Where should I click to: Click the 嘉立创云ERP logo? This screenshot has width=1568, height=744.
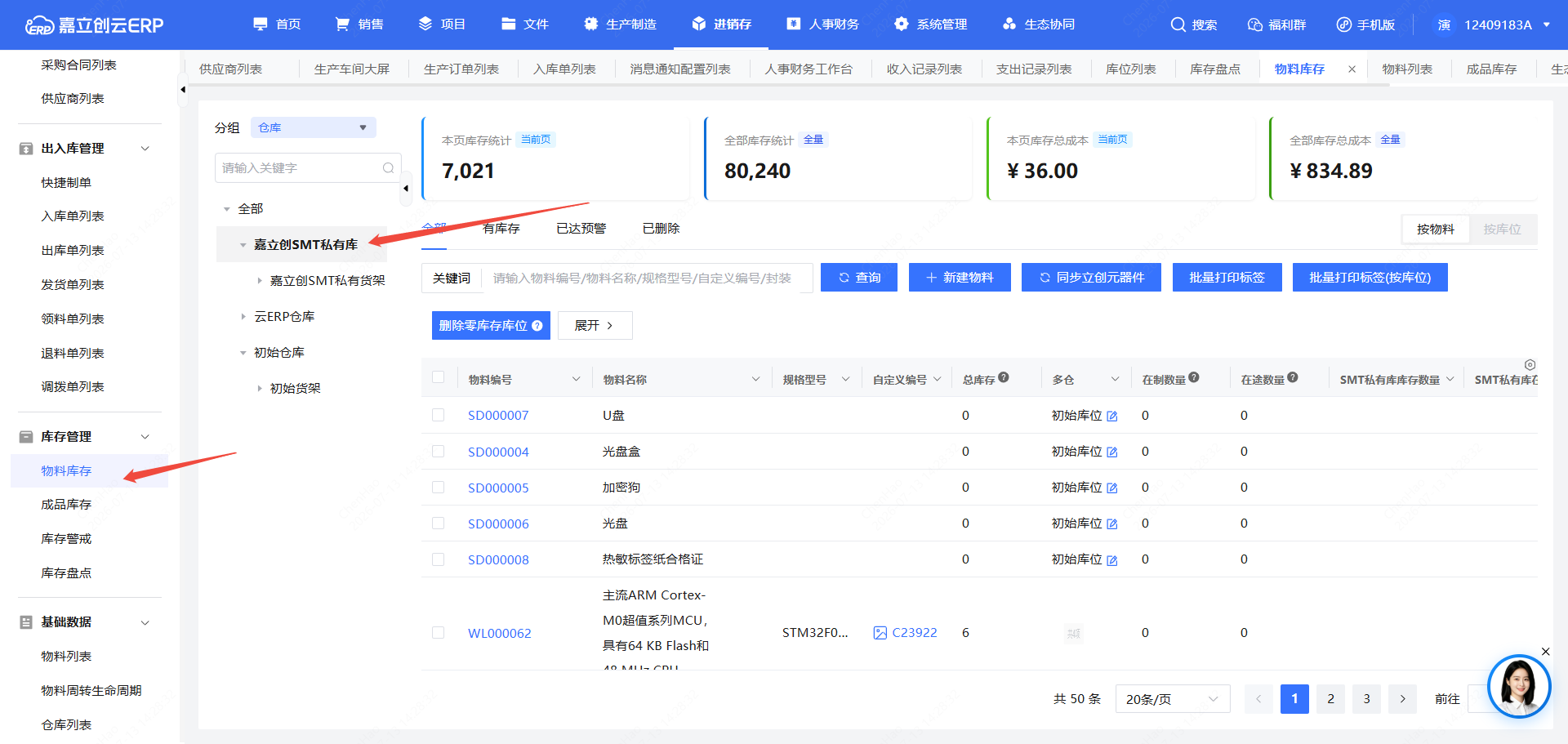click(94, 25)
